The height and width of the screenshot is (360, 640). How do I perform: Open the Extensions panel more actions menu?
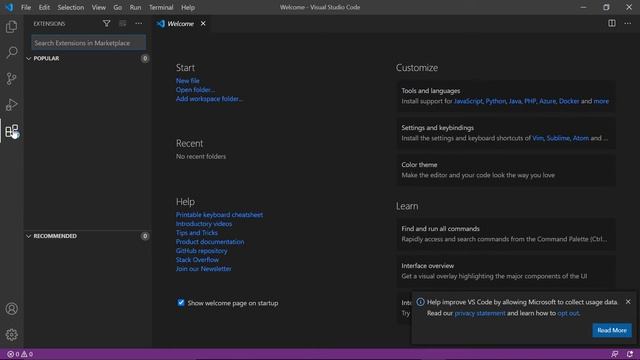[139, 24]
